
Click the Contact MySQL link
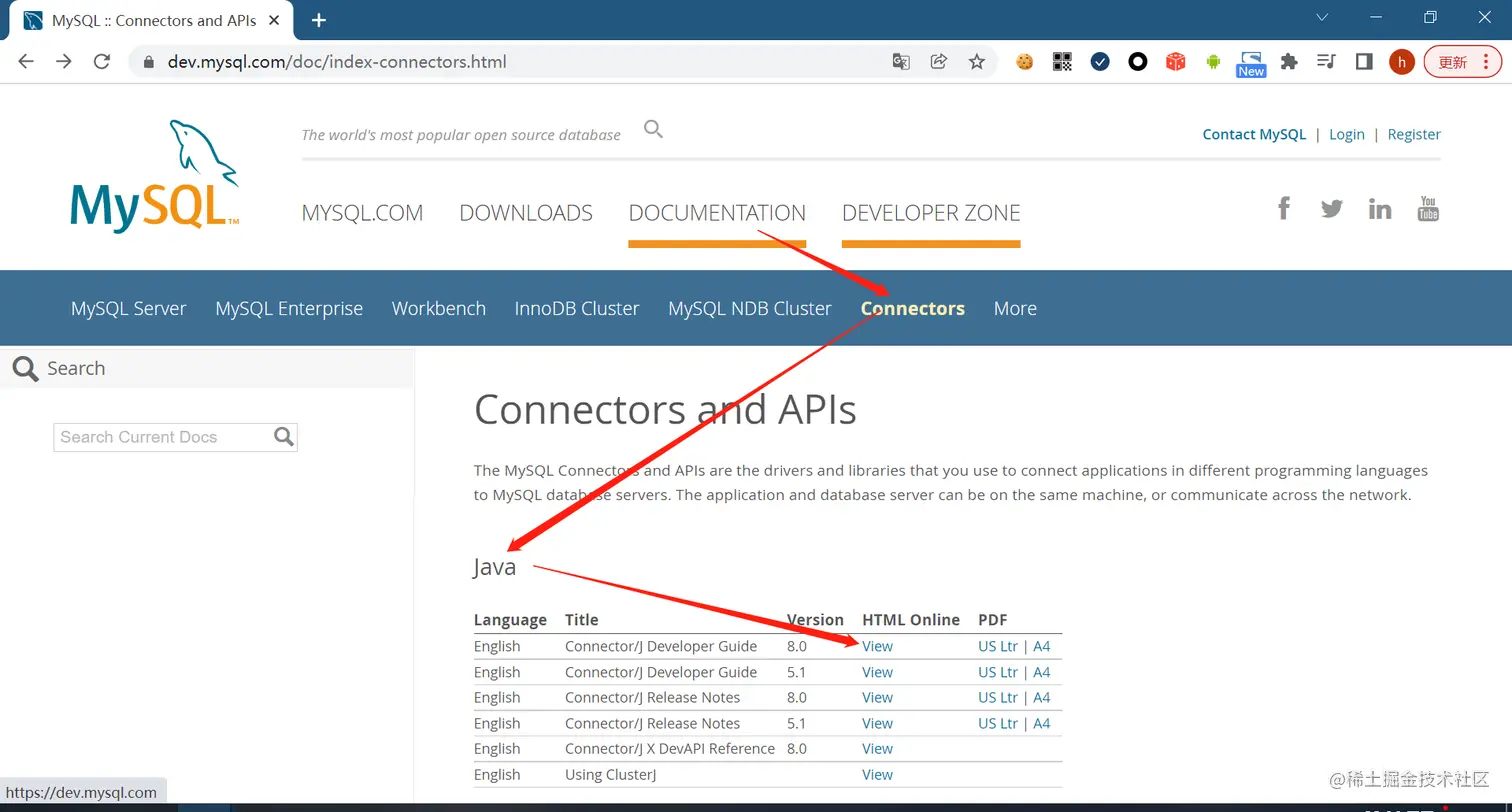pos(1254,134)
